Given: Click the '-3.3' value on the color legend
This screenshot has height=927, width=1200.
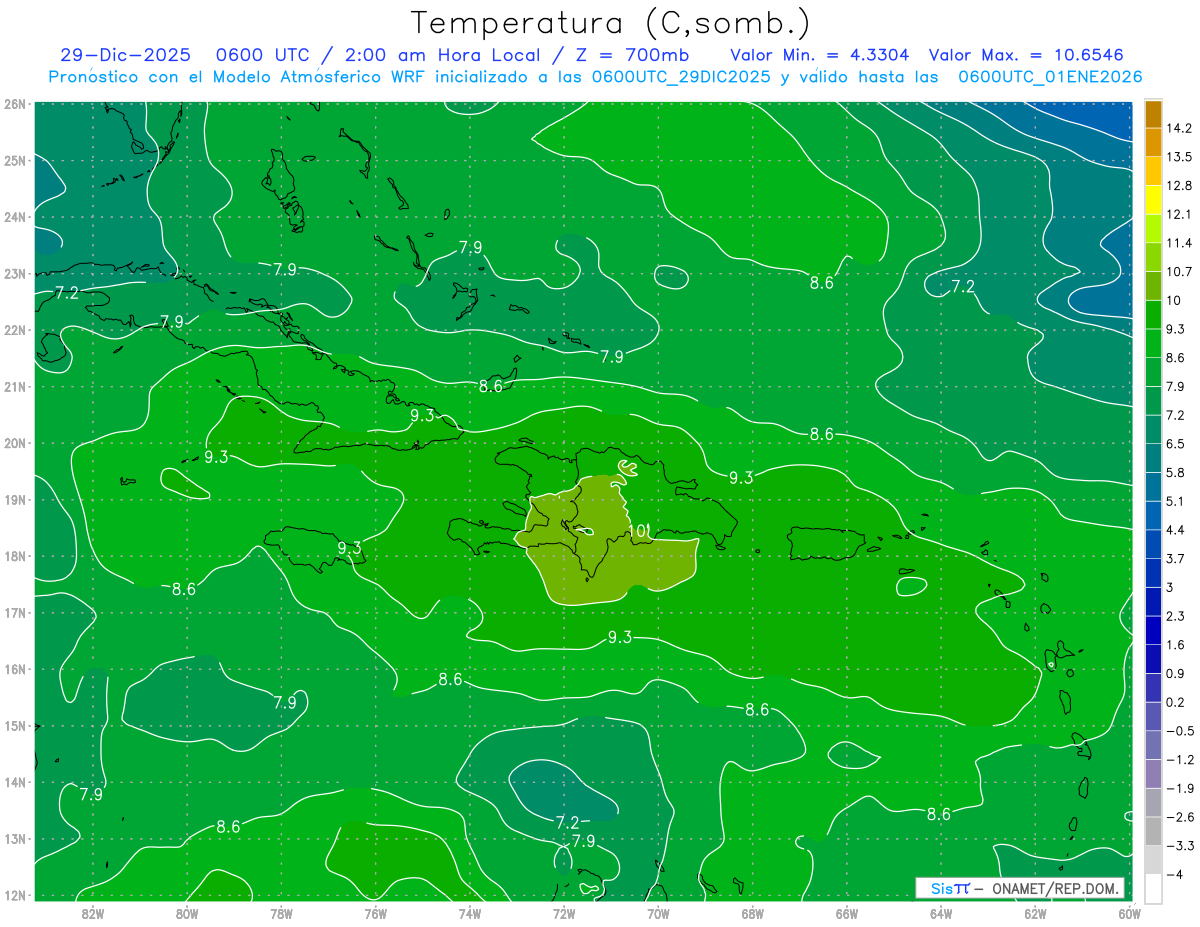Looking at the screenshot, I should point(1179,846).
